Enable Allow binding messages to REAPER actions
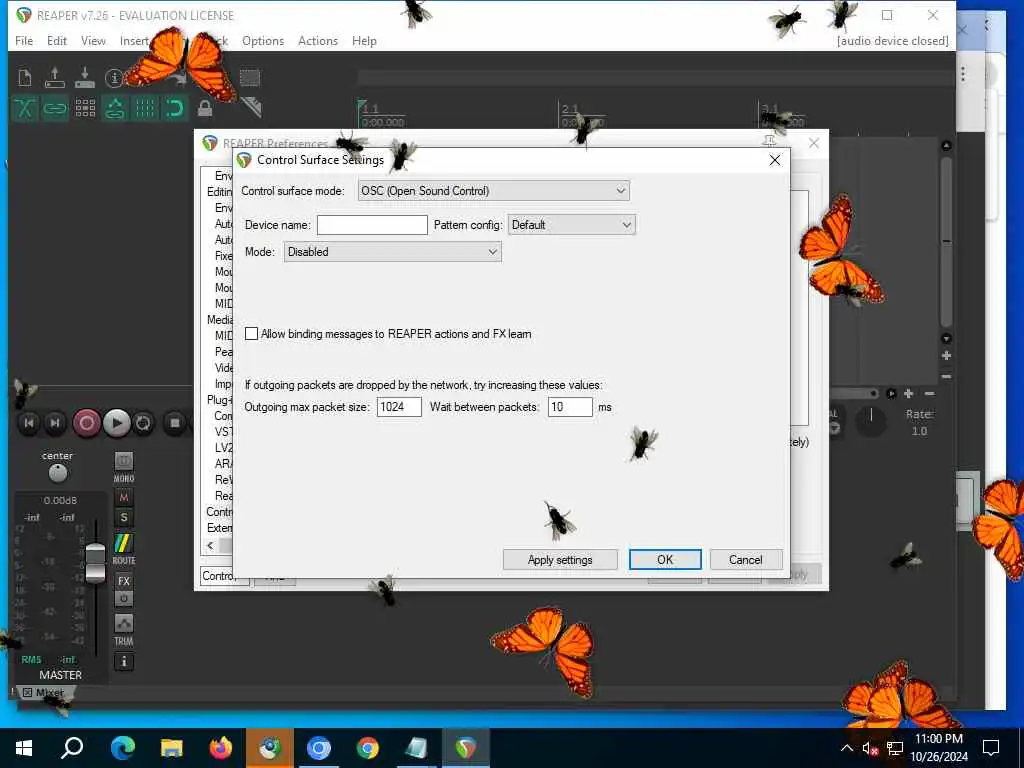The height and width of the screenshot is (768, 1024). [251, 334]
